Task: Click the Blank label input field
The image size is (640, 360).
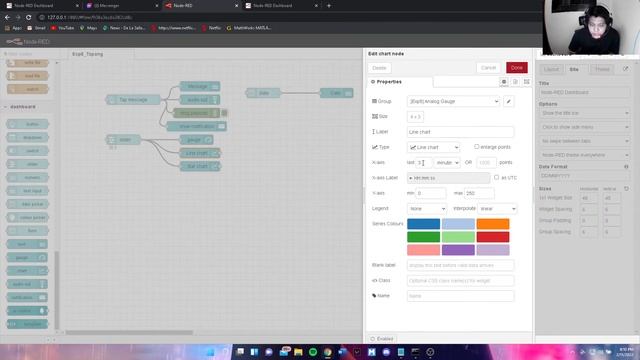Action: 460,265
